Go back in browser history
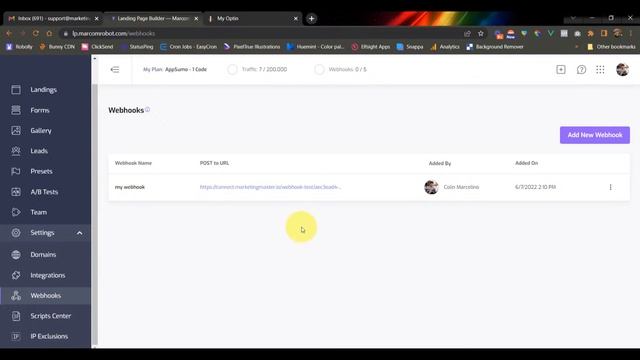The height and width of the screenshot is (360, 640). pos(9,33)
